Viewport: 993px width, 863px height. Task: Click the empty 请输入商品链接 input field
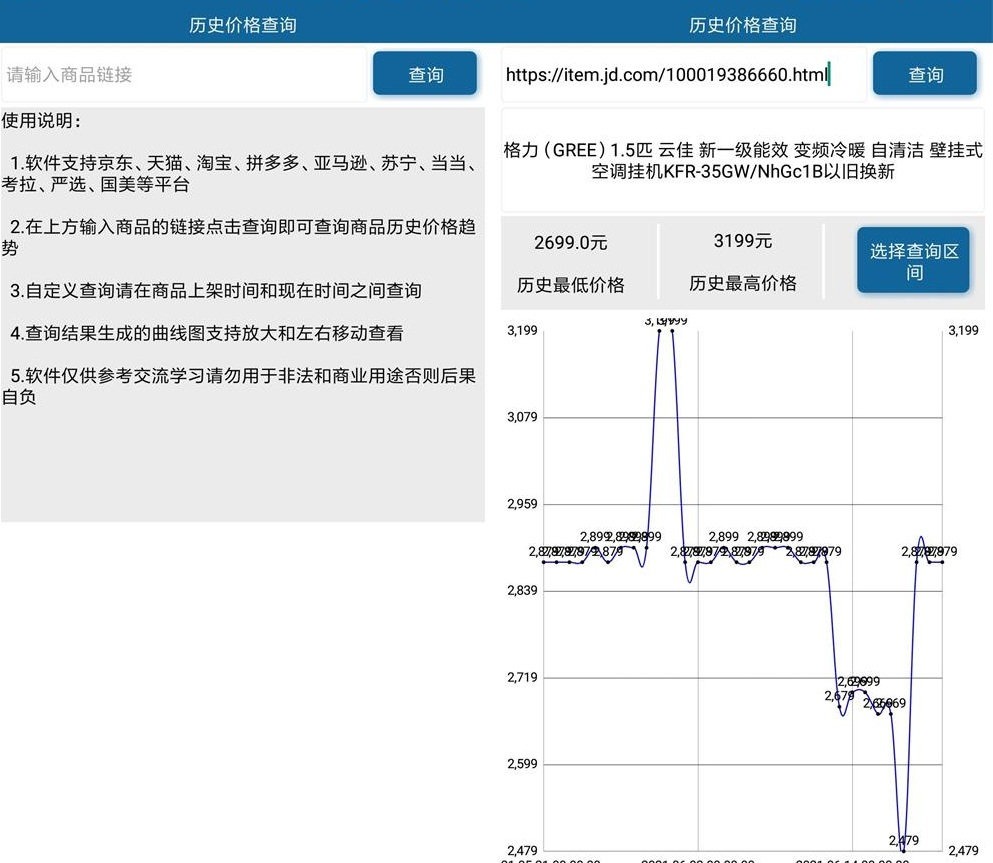(x=184, y=75)
